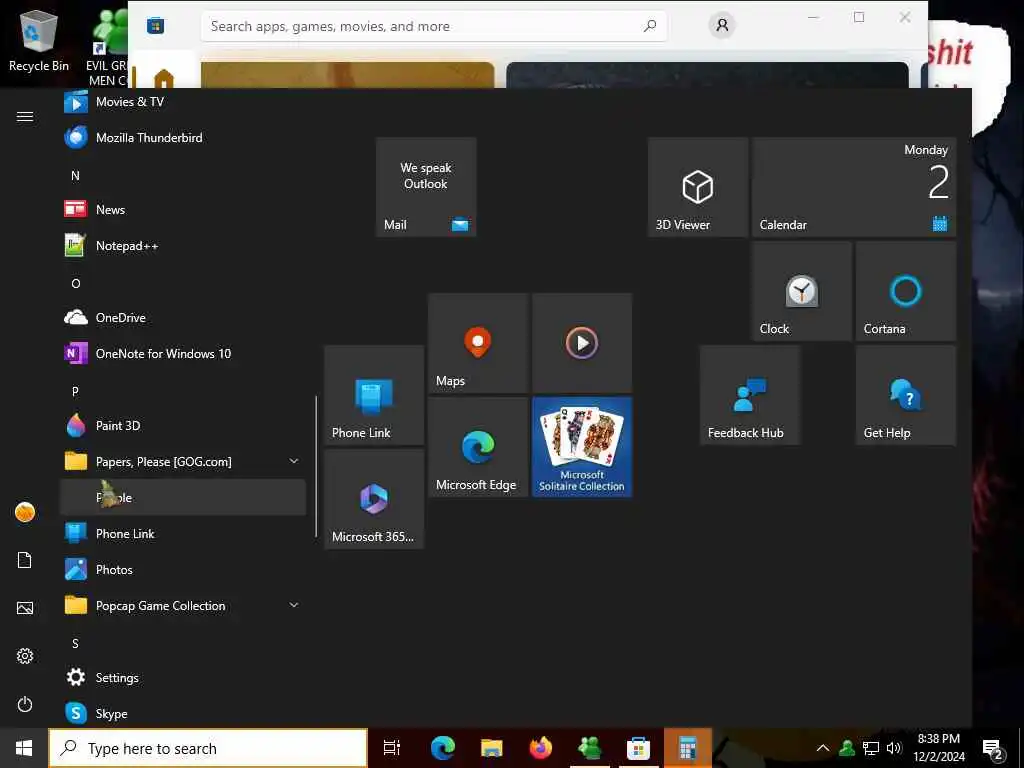Open volume control in system tray
Screen dimensions: 1024x768
(x=894, y=748)
